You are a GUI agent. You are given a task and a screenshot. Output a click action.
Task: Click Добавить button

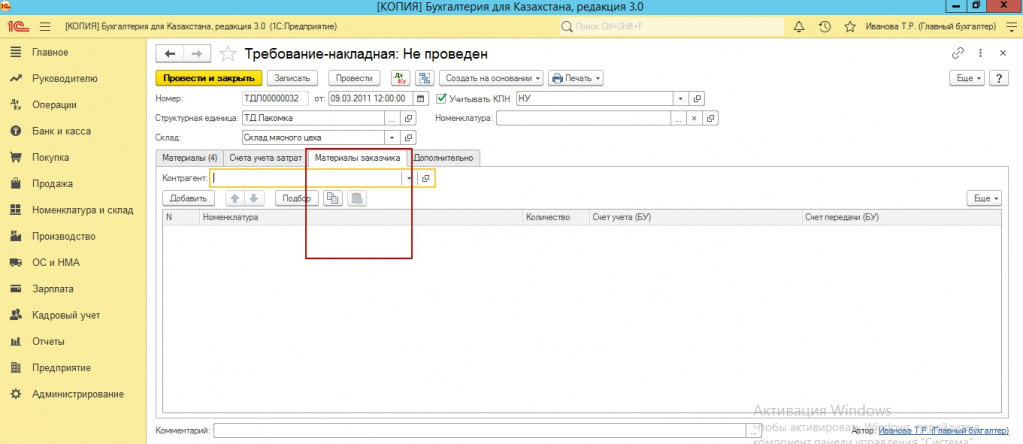tap(188, 199)
